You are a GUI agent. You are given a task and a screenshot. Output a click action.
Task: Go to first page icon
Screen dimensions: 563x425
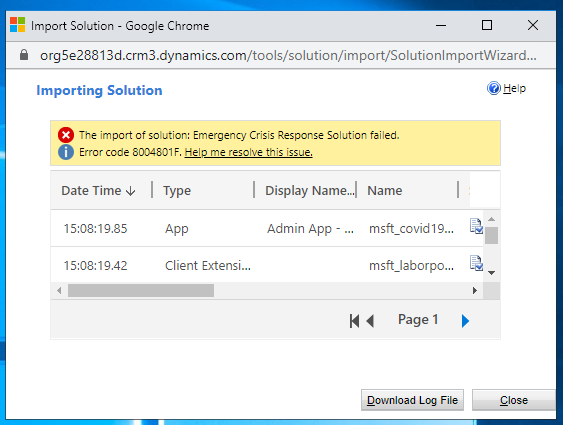coord(354,321)
